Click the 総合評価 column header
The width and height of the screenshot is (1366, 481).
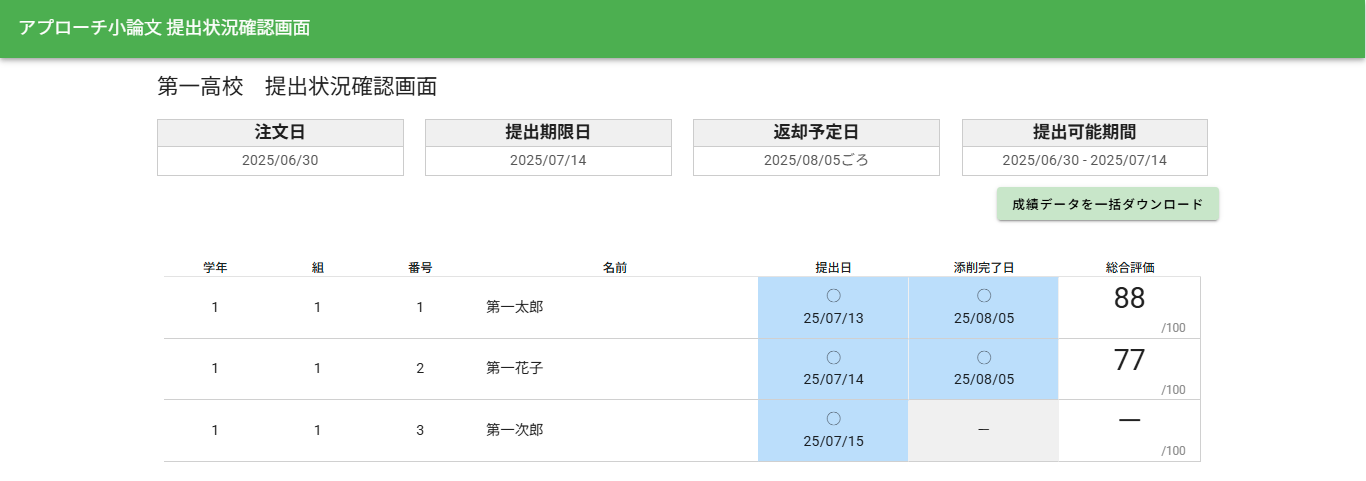click(x=1130, y=268)
